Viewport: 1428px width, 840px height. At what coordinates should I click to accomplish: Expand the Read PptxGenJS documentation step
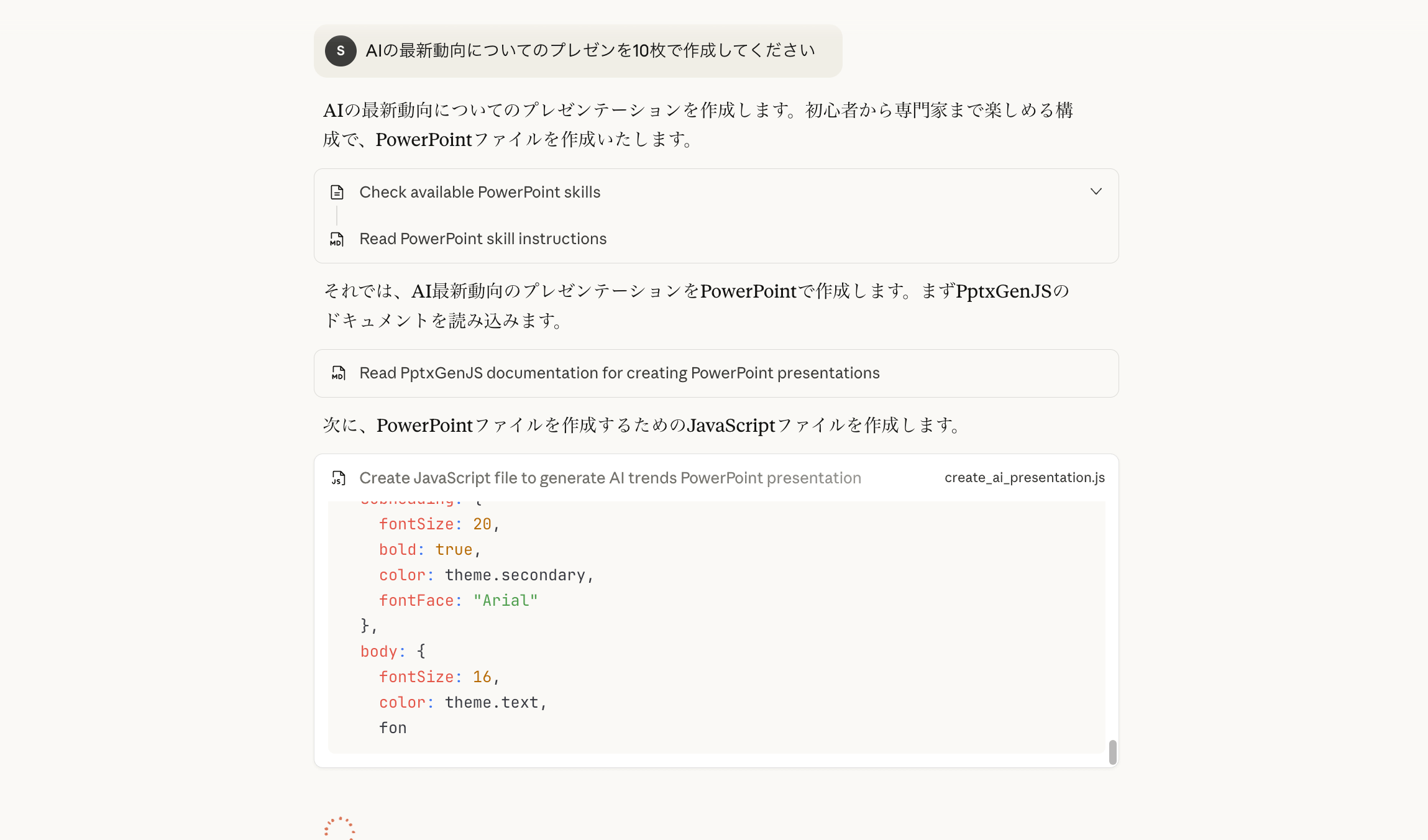619,373
